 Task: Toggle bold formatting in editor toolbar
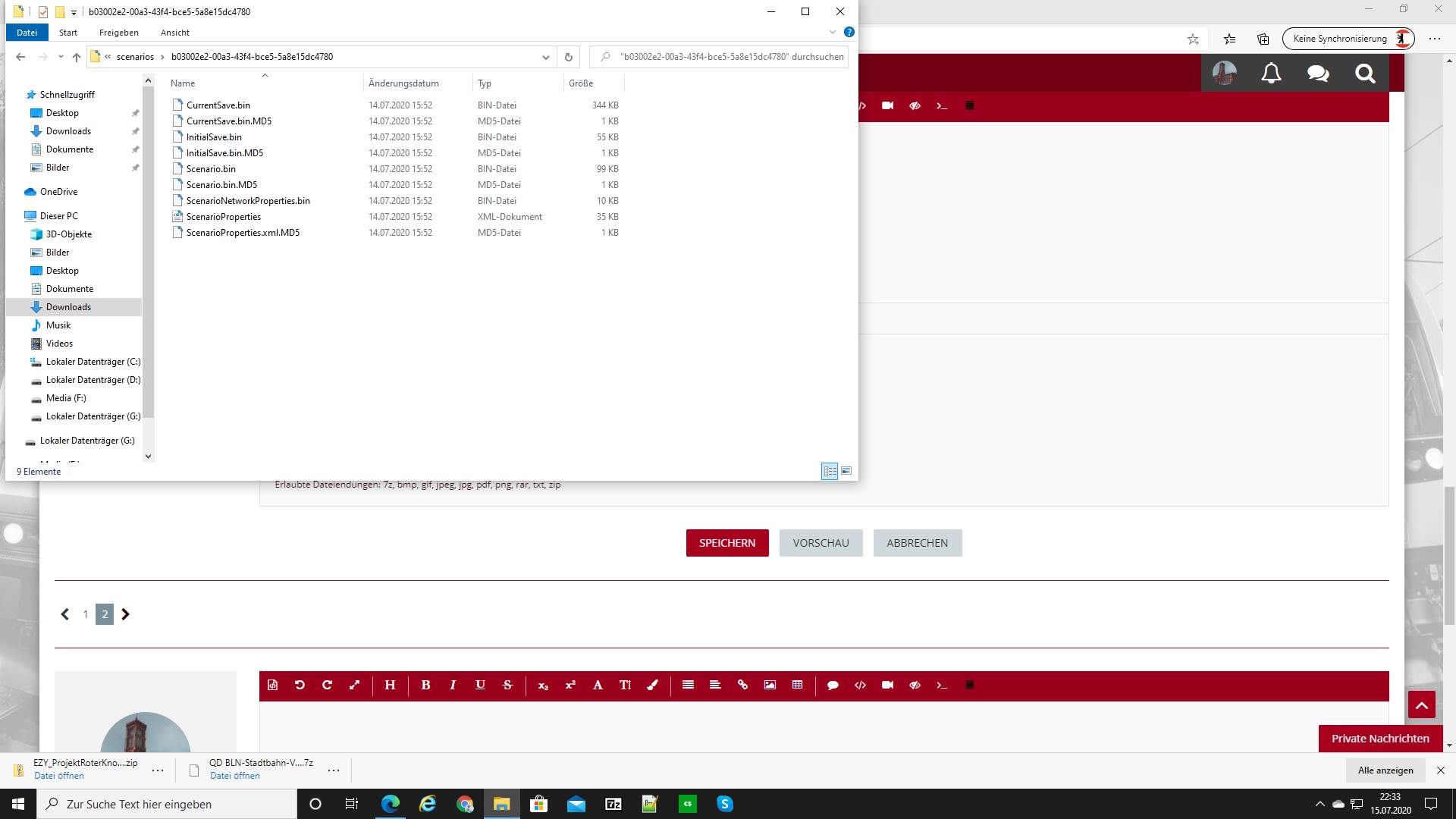tap(425, 685)
